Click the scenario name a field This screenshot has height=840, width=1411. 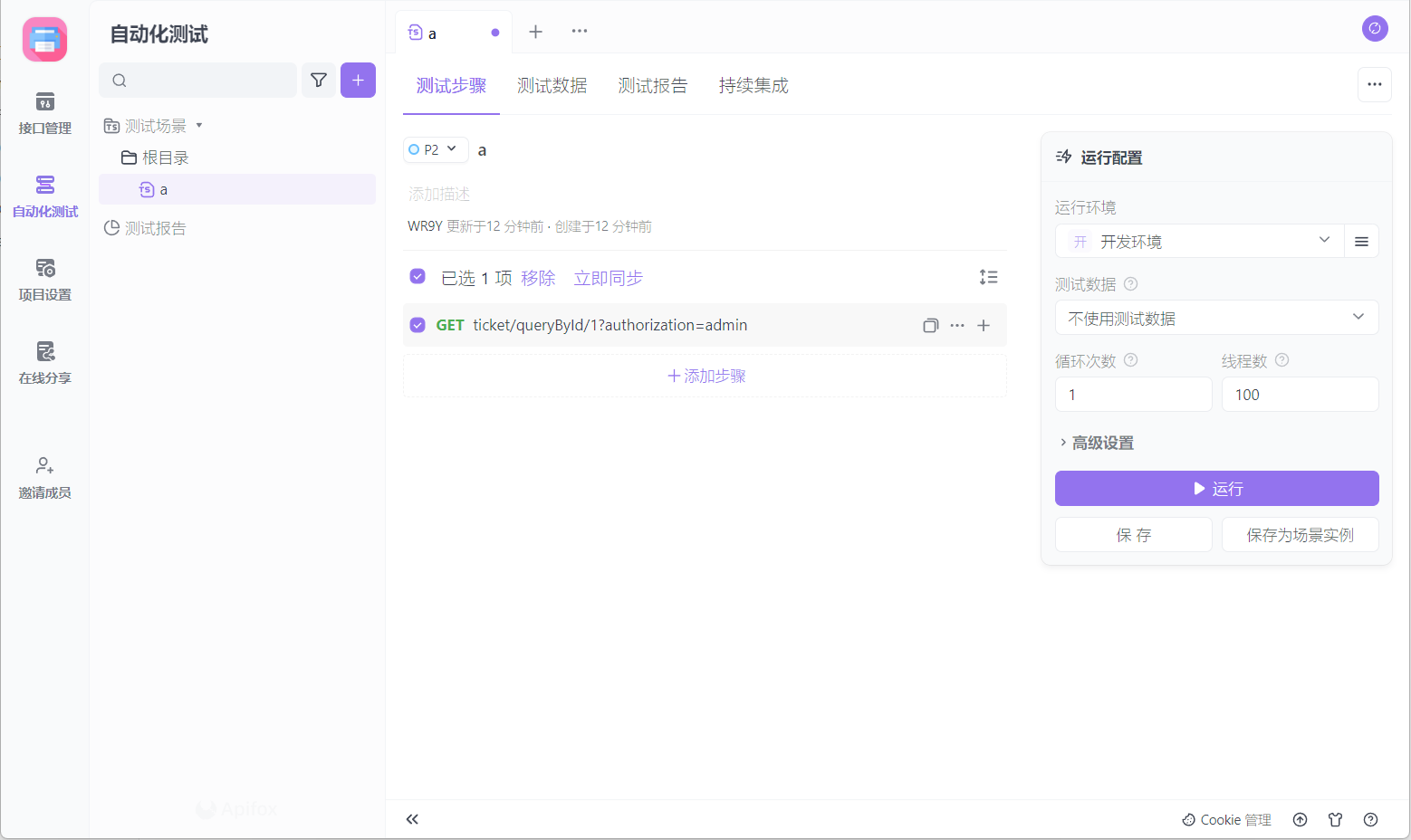pos(482,150)
